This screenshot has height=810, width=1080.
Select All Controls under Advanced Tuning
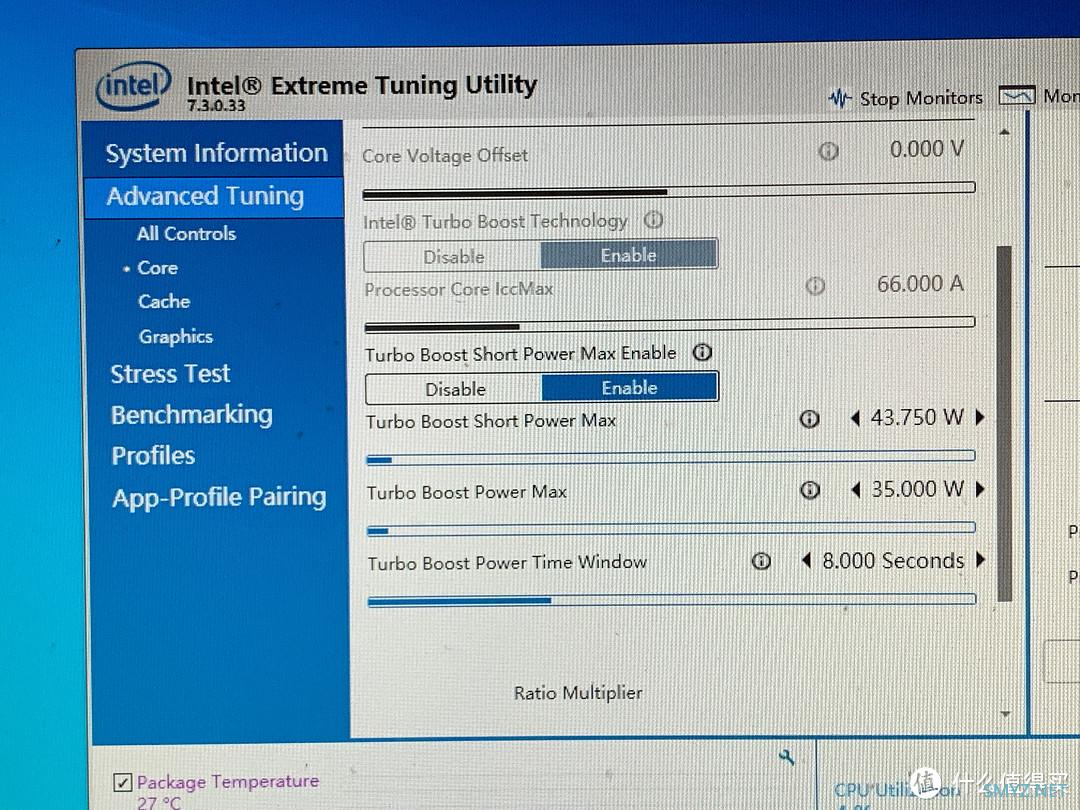(187, 233)
